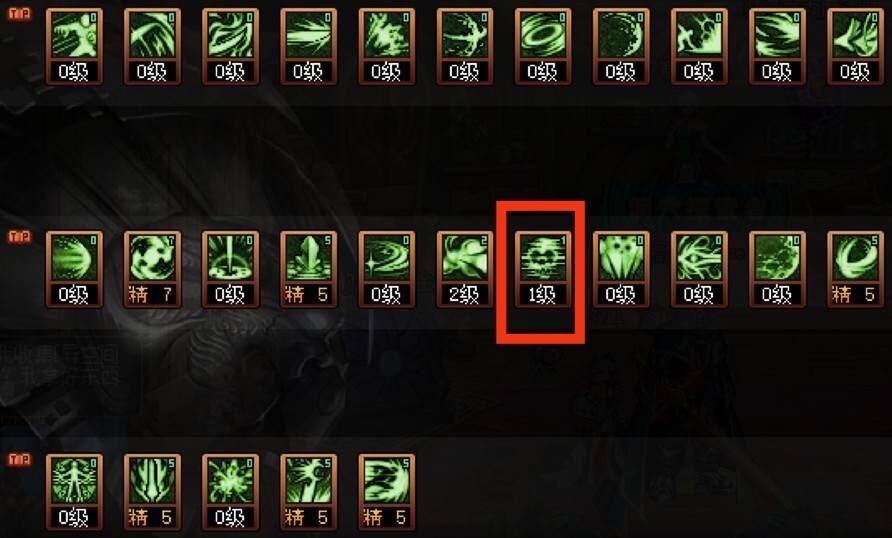Click the 精 7 swirling orb skill
The height and width of the screenshot is (538, 892).
tap(152, 270)
